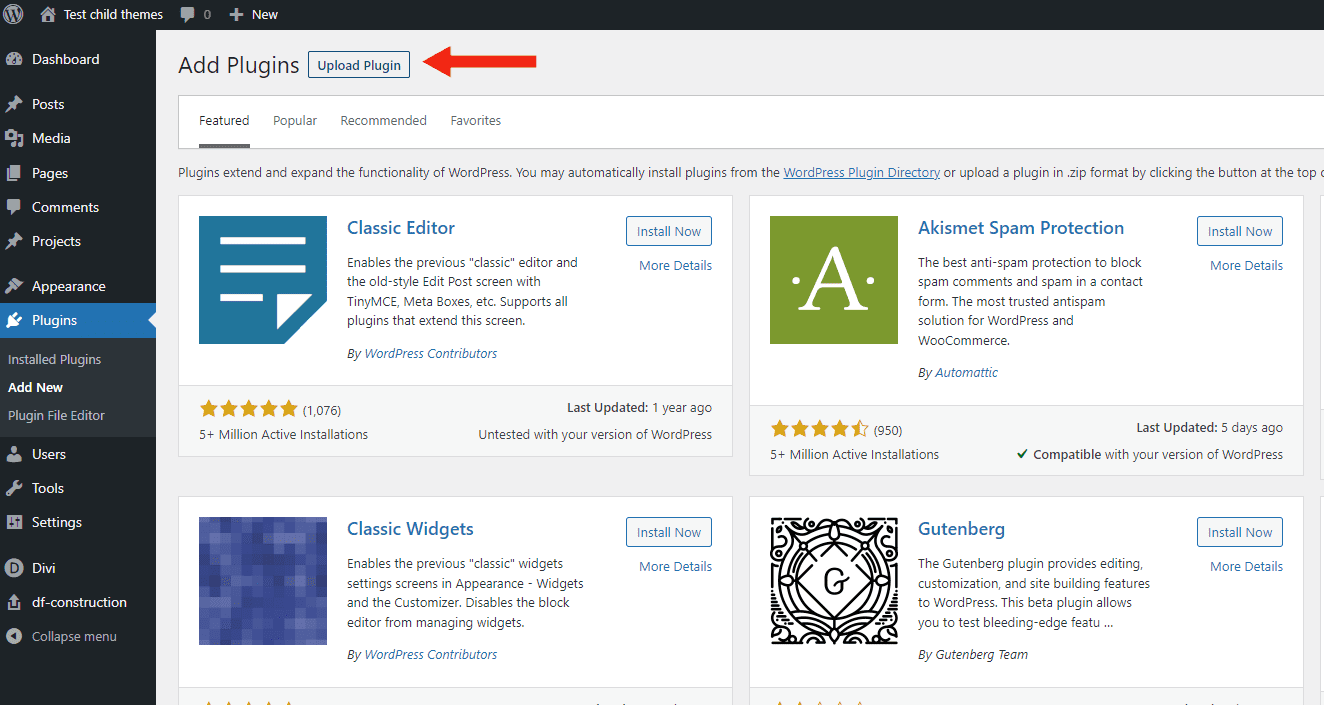Click the Automattic author link
1324x705 pixels.
(966, 372)
